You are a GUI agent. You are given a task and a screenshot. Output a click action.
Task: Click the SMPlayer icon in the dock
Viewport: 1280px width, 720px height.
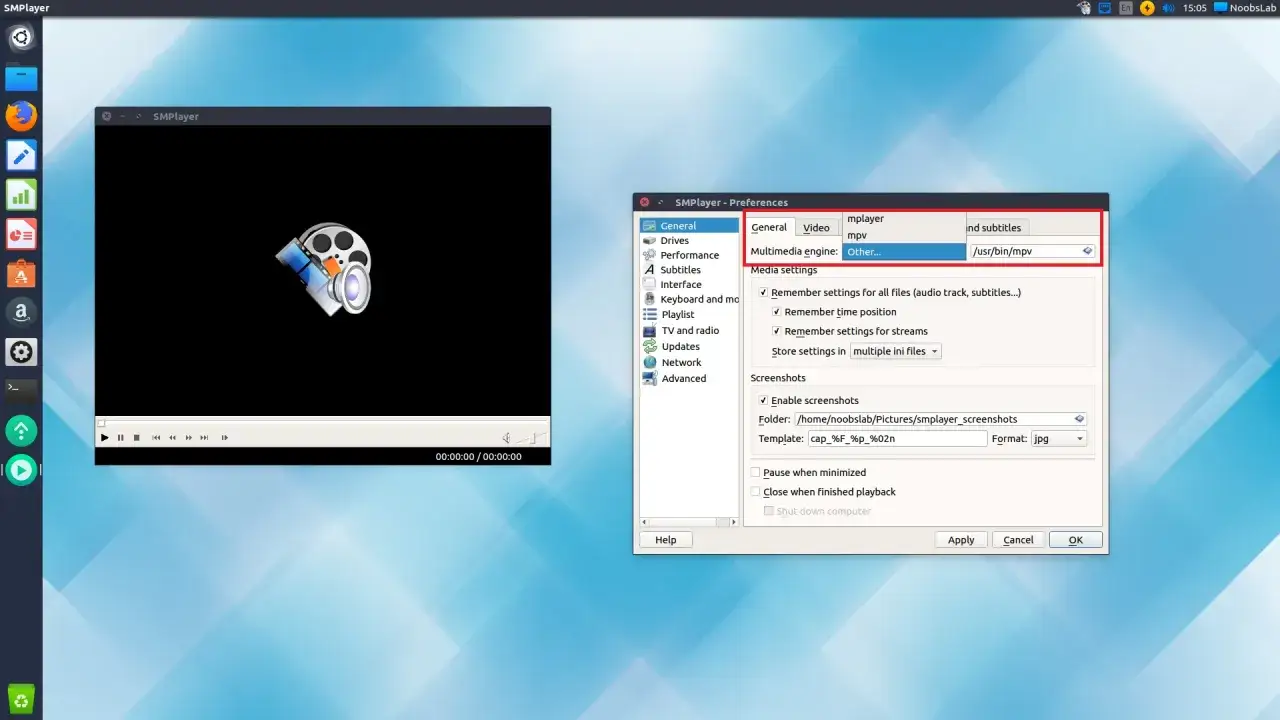[x=21, y=469]
